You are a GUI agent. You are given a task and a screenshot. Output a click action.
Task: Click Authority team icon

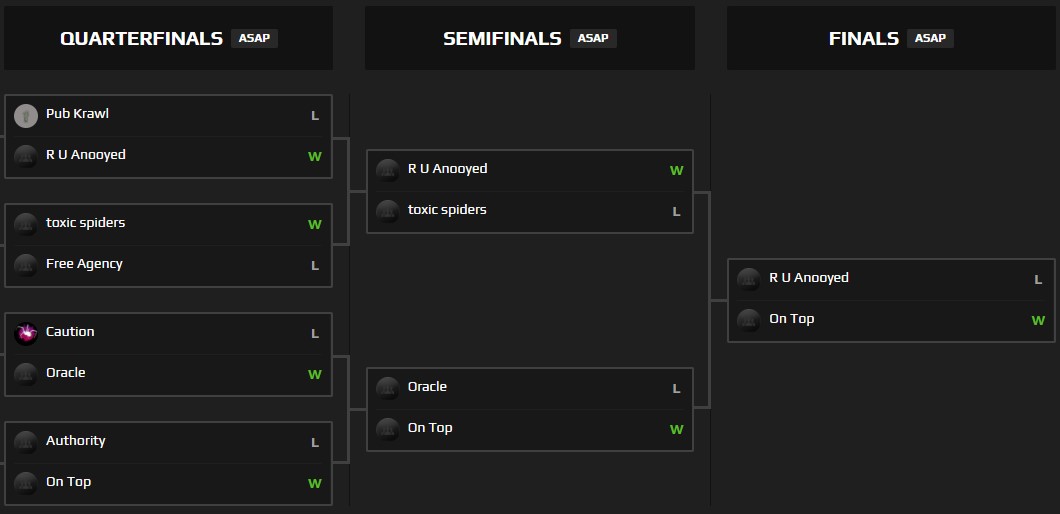pos(26,442)
